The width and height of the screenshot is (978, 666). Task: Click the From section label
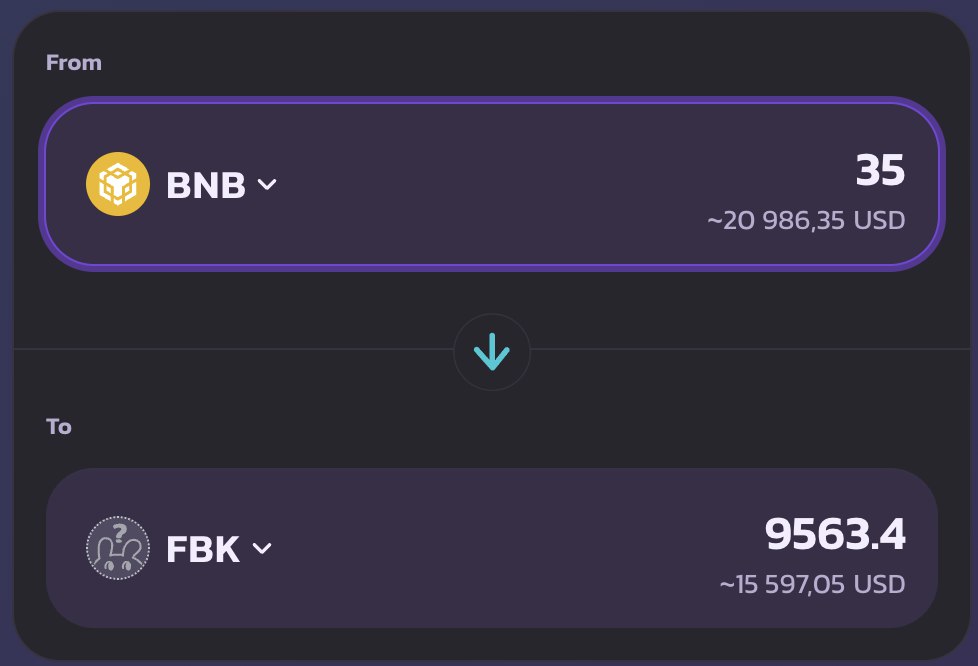(74, 62)
